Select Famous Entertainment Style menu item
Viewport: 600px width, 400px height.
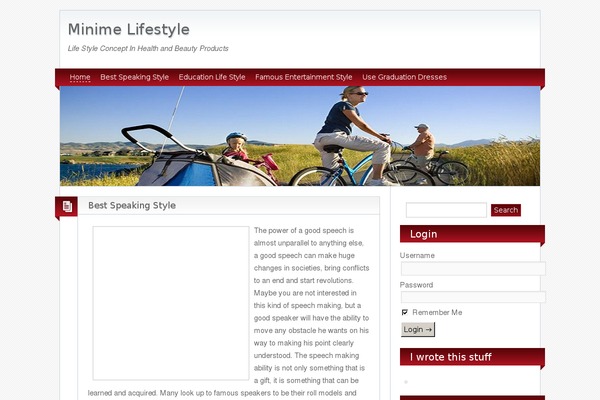[x=304, y=77]
